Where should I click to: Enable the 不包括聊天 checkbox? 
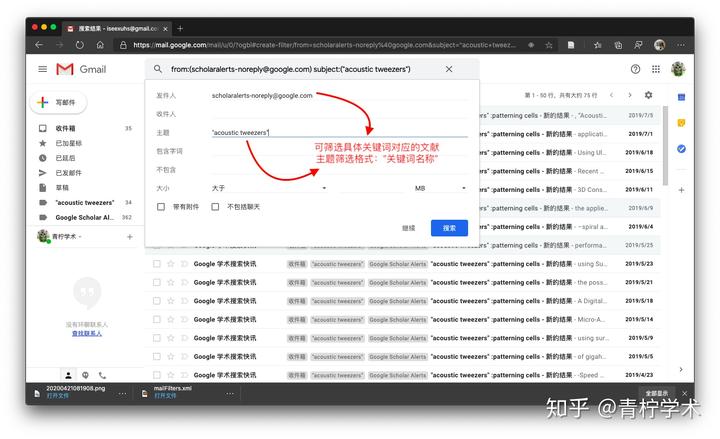[x=217, y=207]
